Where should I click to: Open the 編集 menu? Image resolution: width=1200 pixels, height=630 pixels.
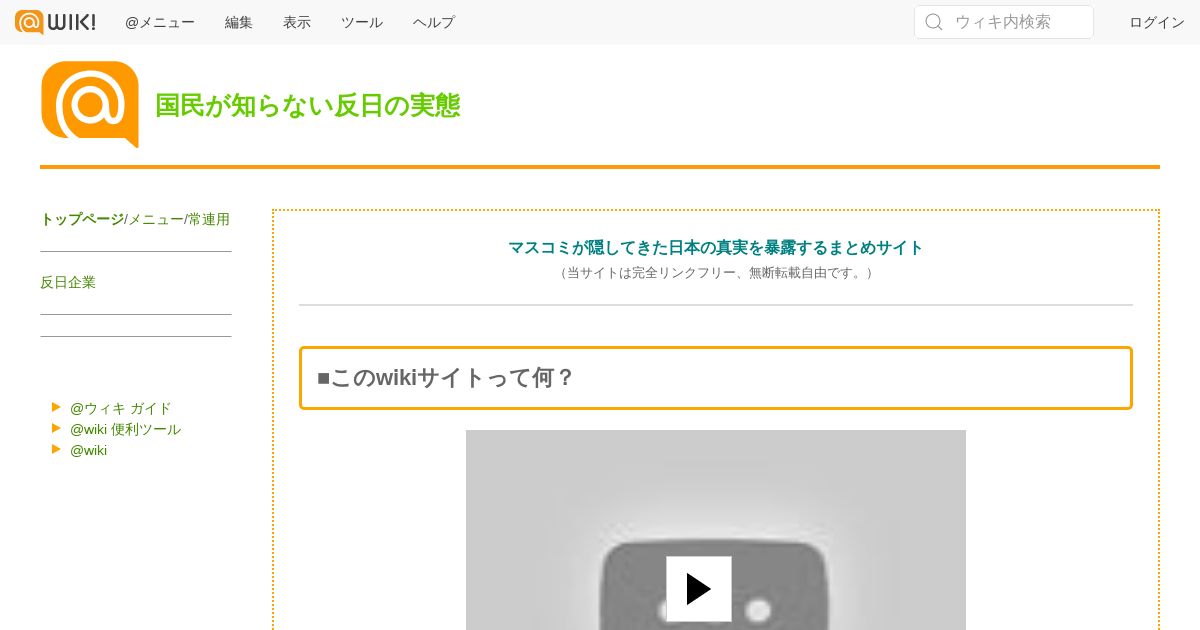click(x=239, y=22)
